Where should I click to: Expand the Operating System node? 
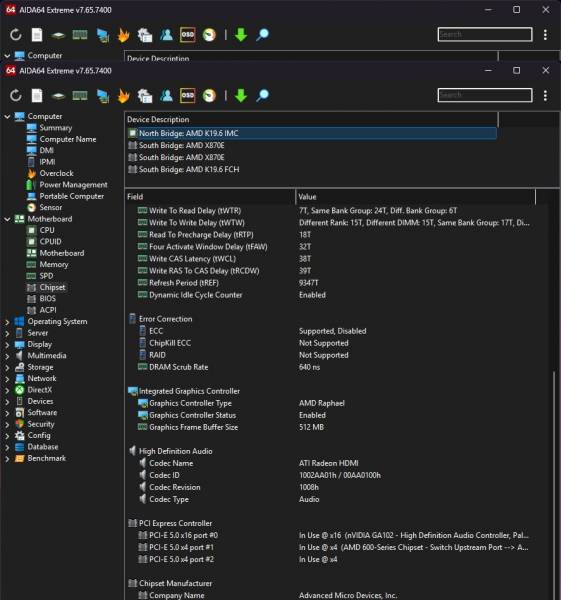coord(7,322)
